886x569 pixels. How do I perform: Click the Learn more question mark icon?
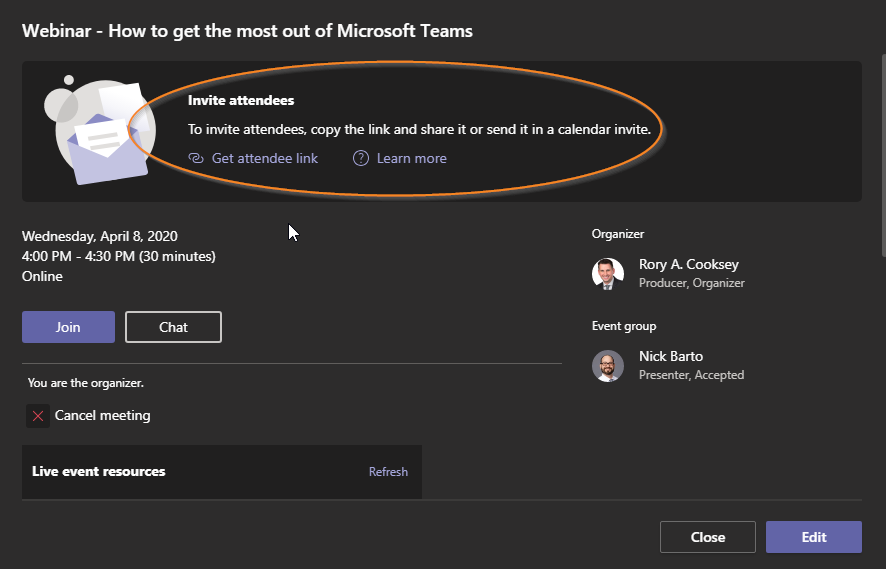point(361,158)
